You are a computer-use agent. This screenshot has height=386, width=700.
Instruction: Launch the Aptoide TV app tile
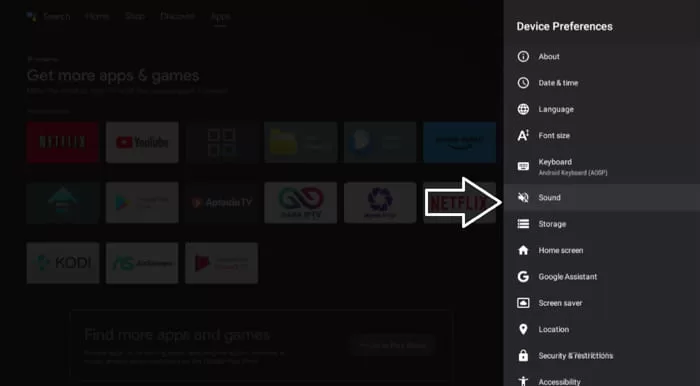(x=221, y=203)
